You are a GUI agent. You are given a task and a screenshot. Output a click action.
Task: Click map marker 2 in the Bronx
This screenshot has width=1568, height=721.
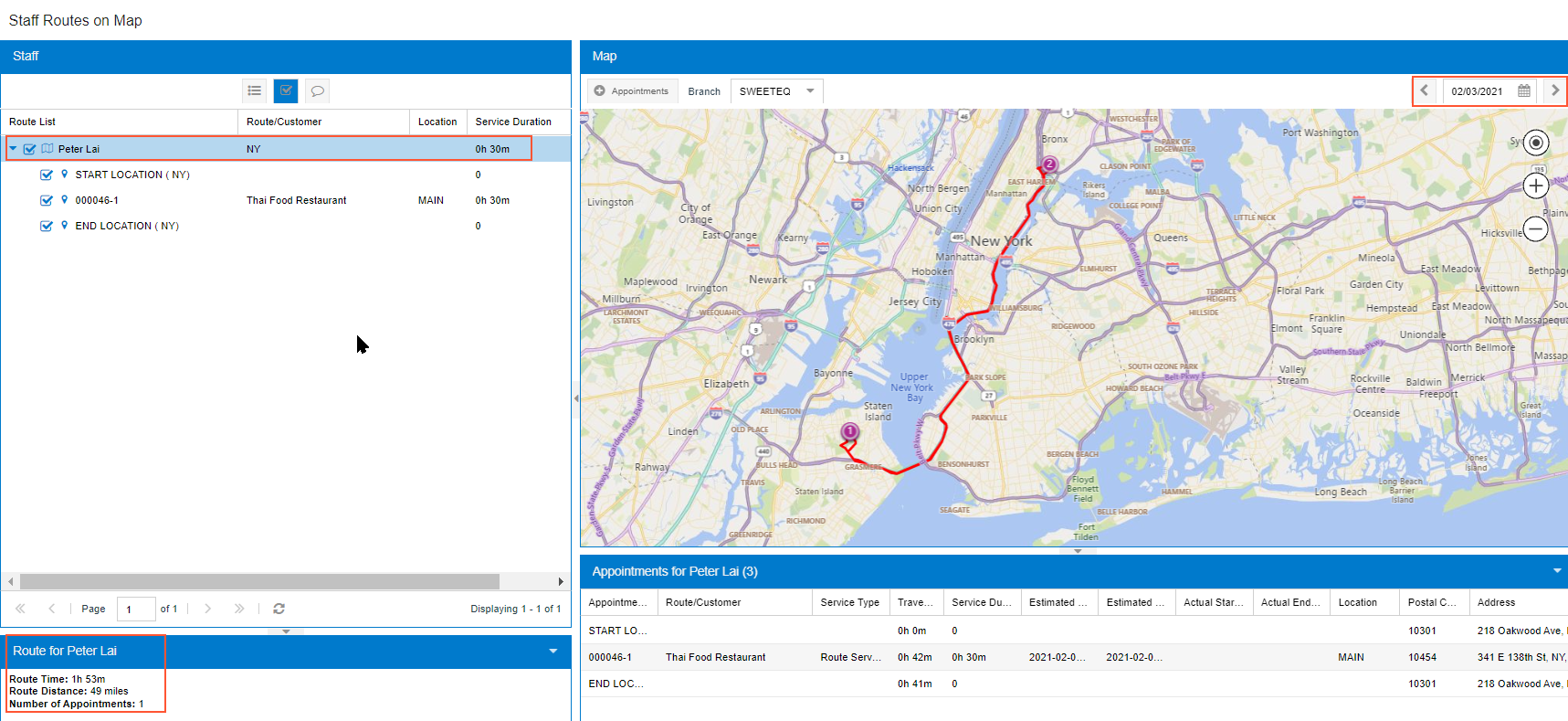[1049, 164]
